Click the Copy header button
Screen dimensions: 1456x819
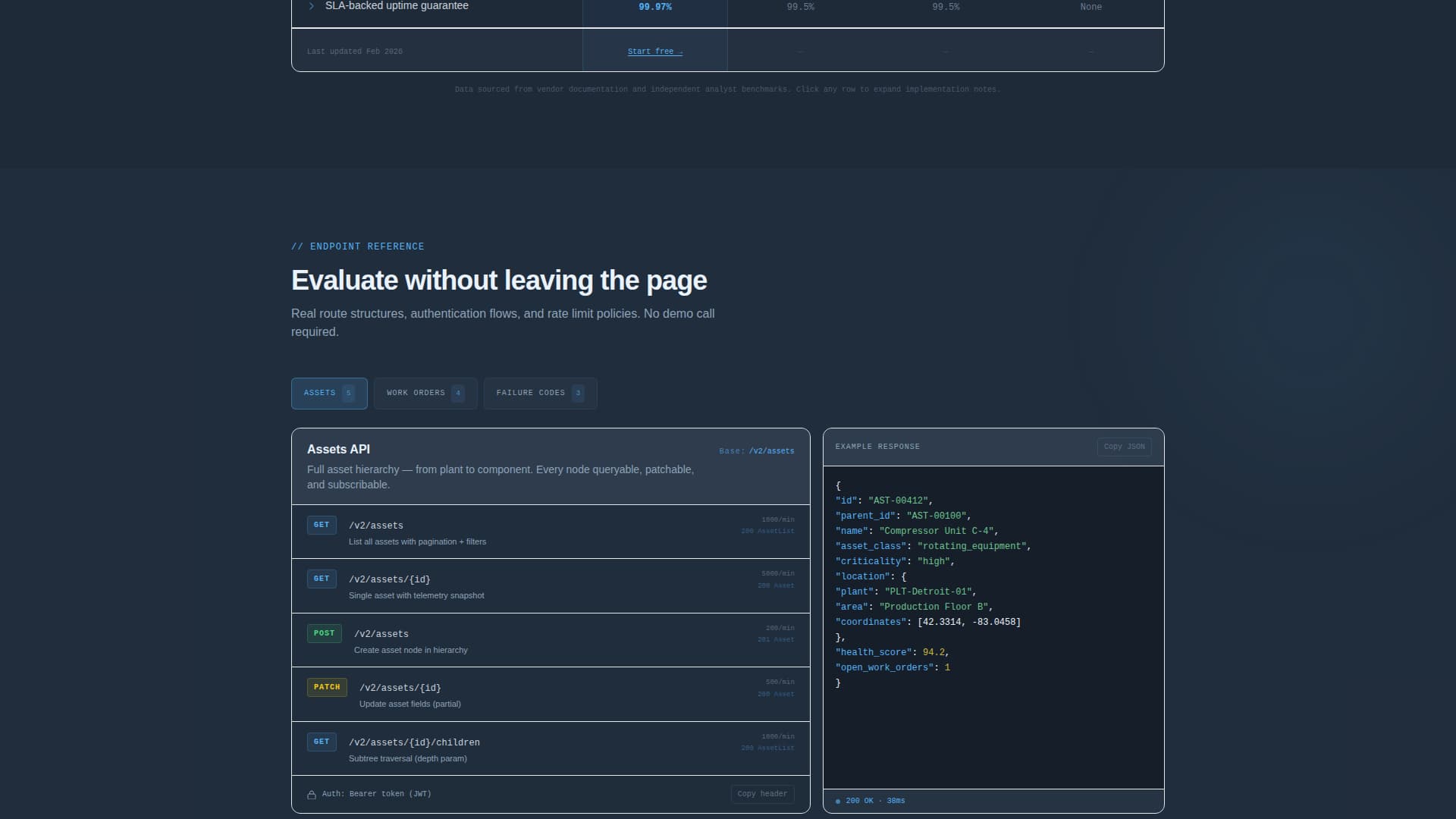click(x=762, y=794)
